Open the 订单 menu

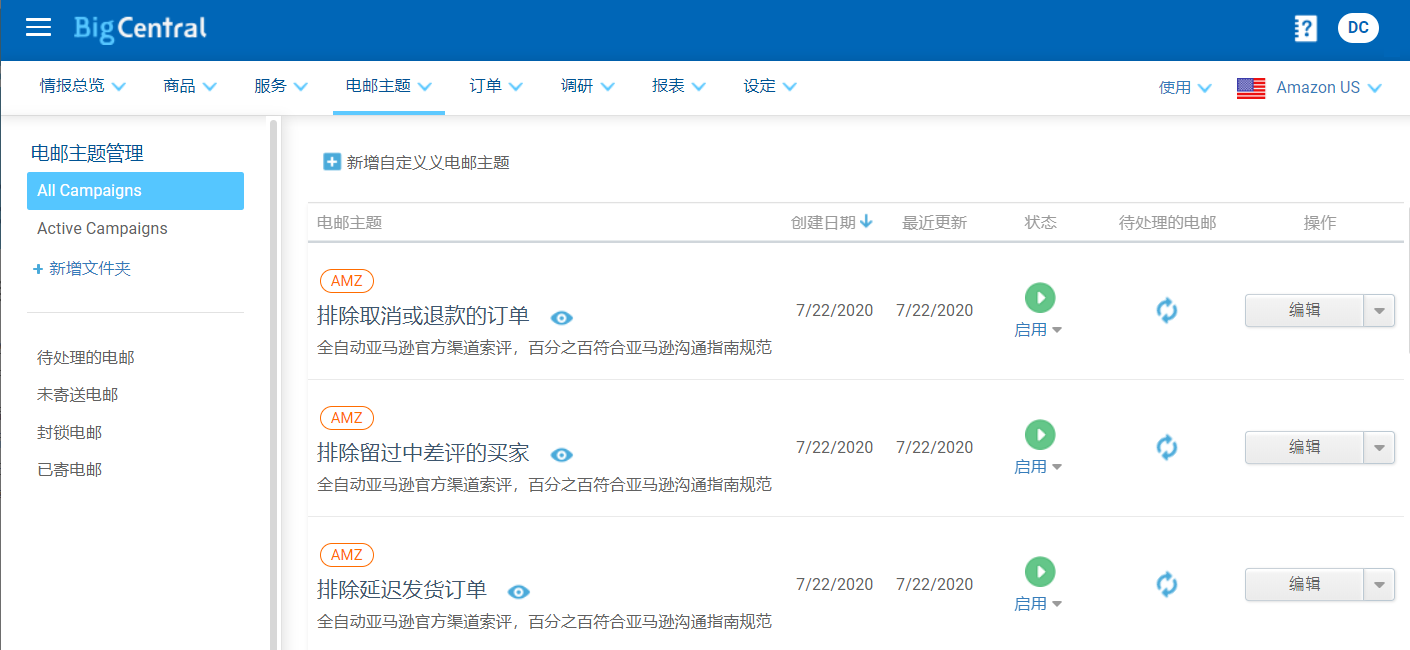(496, 86)
